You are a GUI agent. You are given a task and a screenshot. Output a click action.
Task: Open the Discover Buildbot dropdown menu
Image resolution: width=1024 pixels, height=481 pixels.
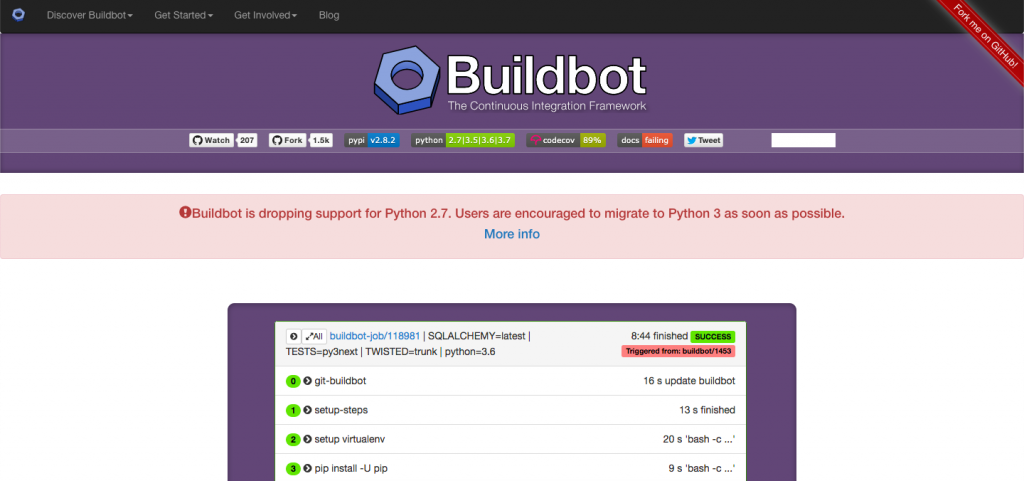(89, 15)
